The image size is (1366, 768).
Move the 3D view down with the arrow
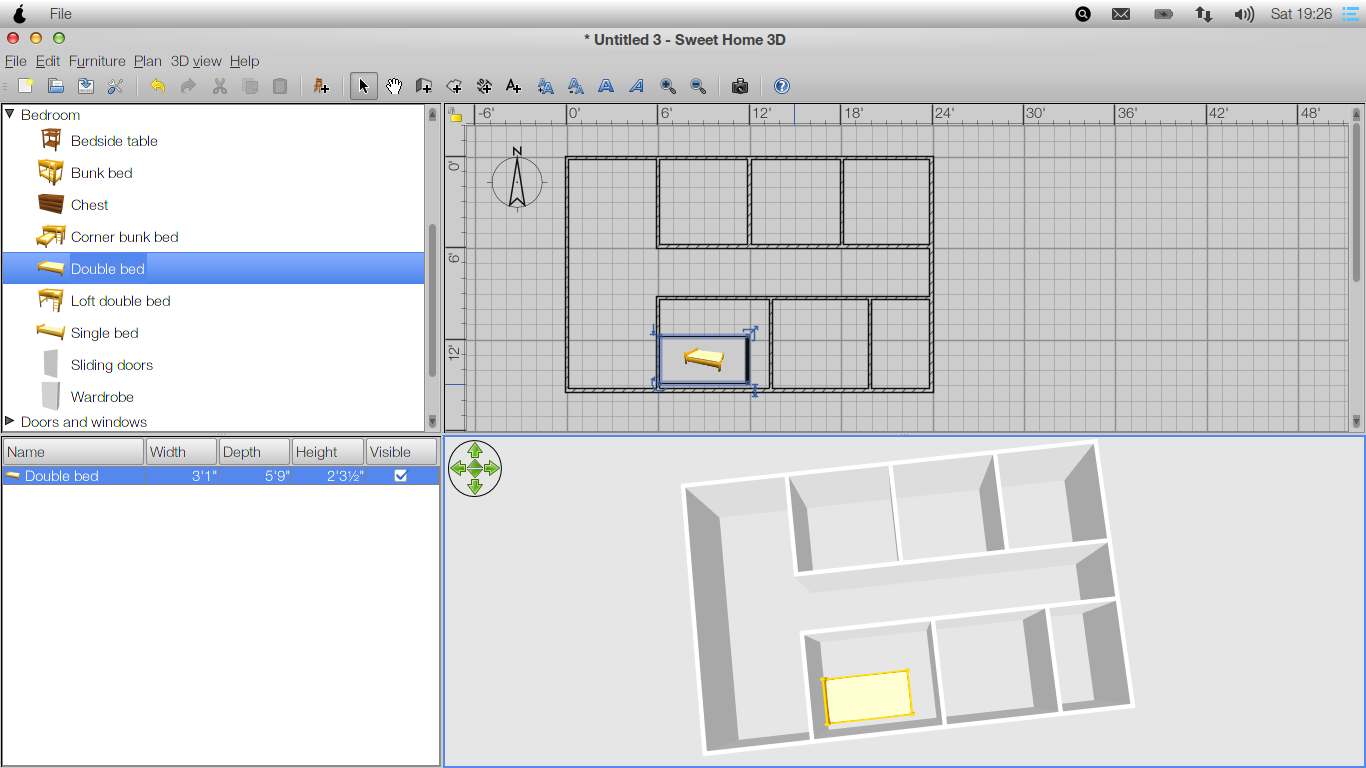pos(475,486)
